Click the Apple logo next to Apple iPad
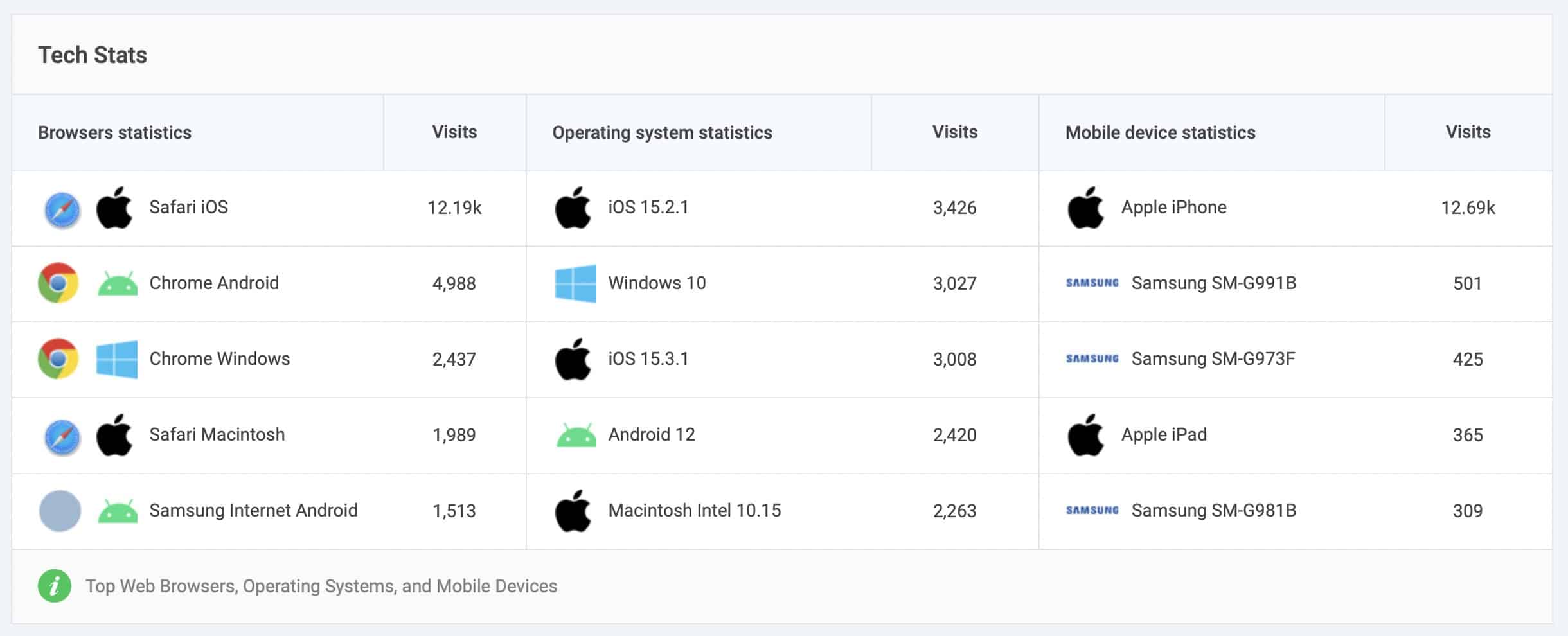 click(1086, 435)
